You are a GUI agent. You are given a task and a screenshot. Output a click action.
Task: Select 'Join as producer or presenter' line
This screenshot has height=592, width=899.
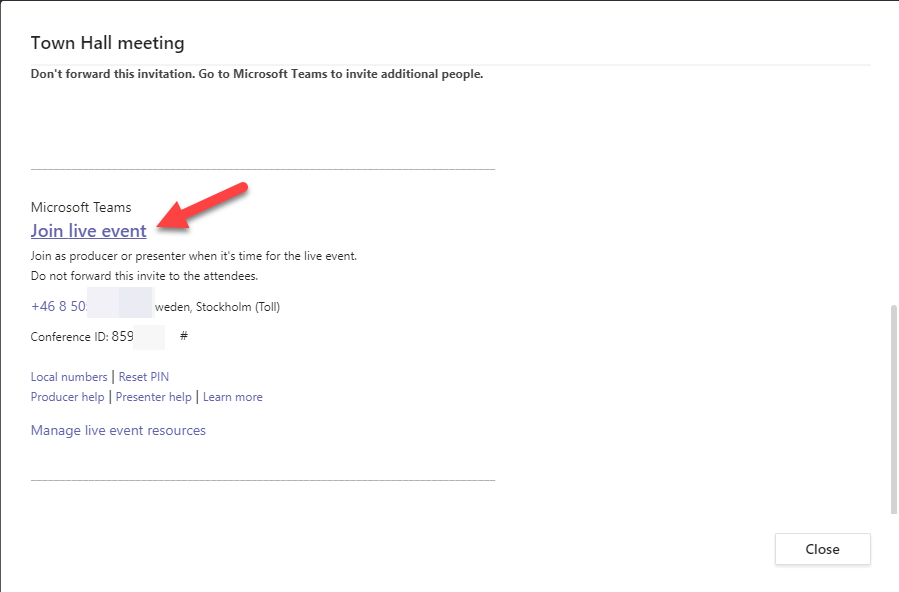click(194, 256)
